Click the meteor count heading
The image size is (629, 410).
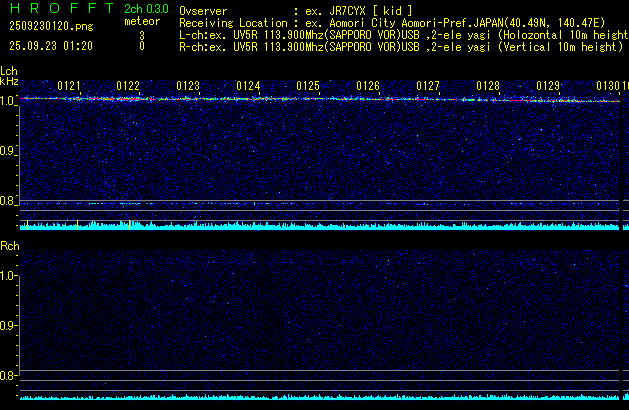[141, 21]
